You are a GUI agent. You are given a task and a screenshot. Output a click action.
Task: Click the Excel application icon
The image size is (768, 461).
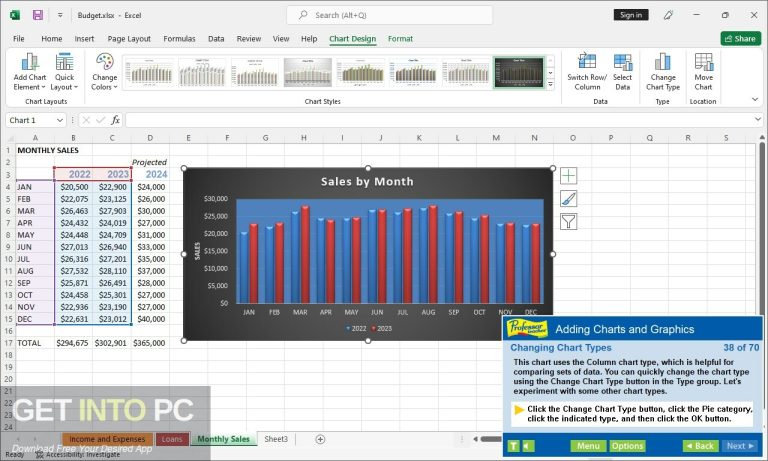(x=15, y=15)
